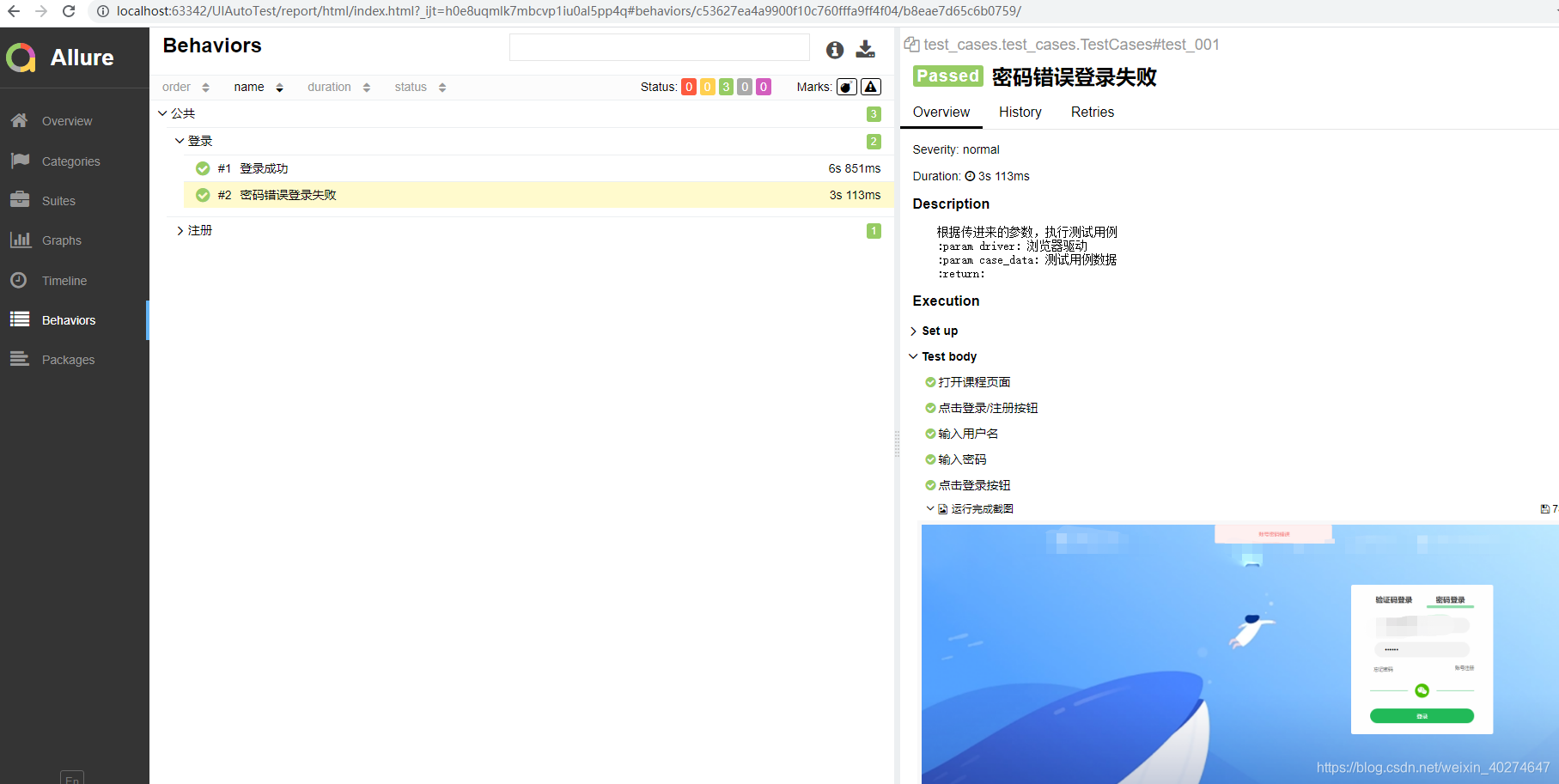
Task: Click the 输入密码 step
Action: tap(962, 459)
